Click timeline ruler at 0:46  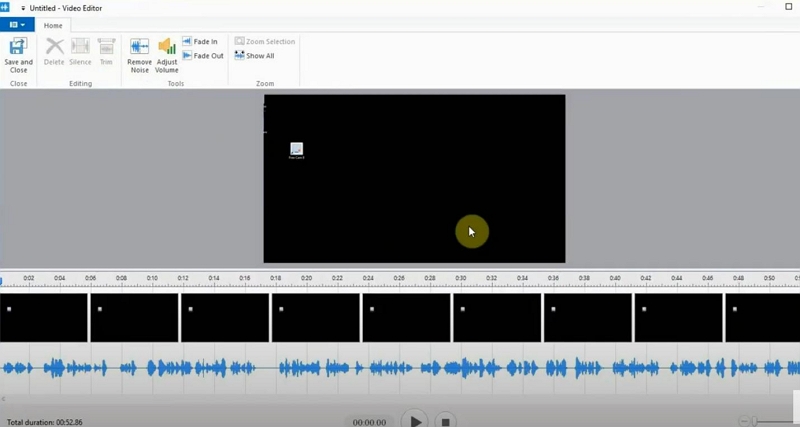[x=707, y=279]
